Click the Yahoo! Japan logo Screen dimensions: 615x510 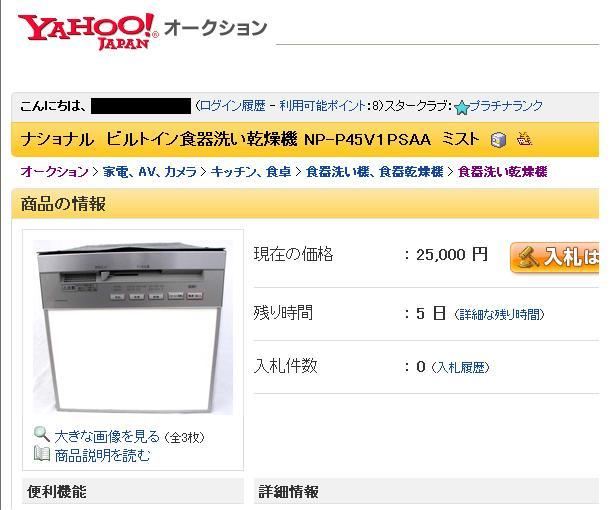(88, 32)
